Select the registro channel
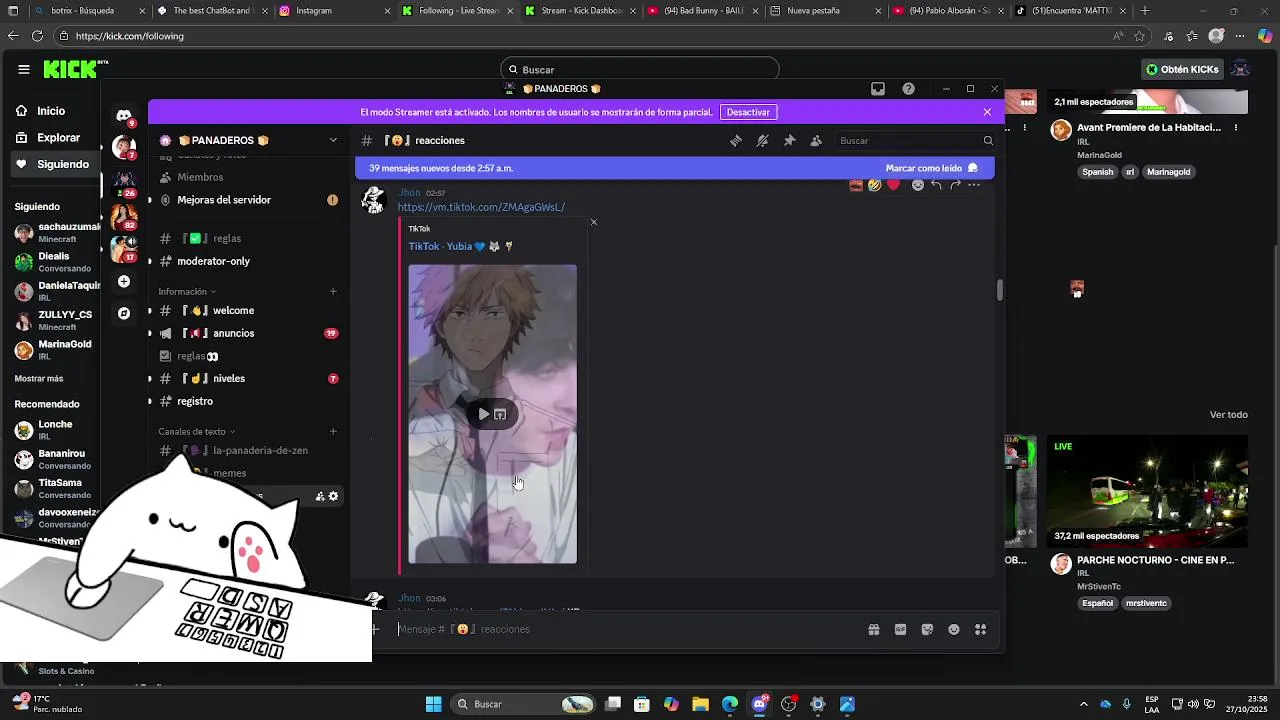This screenshot has width=1280, height=720. coord(195,401)
